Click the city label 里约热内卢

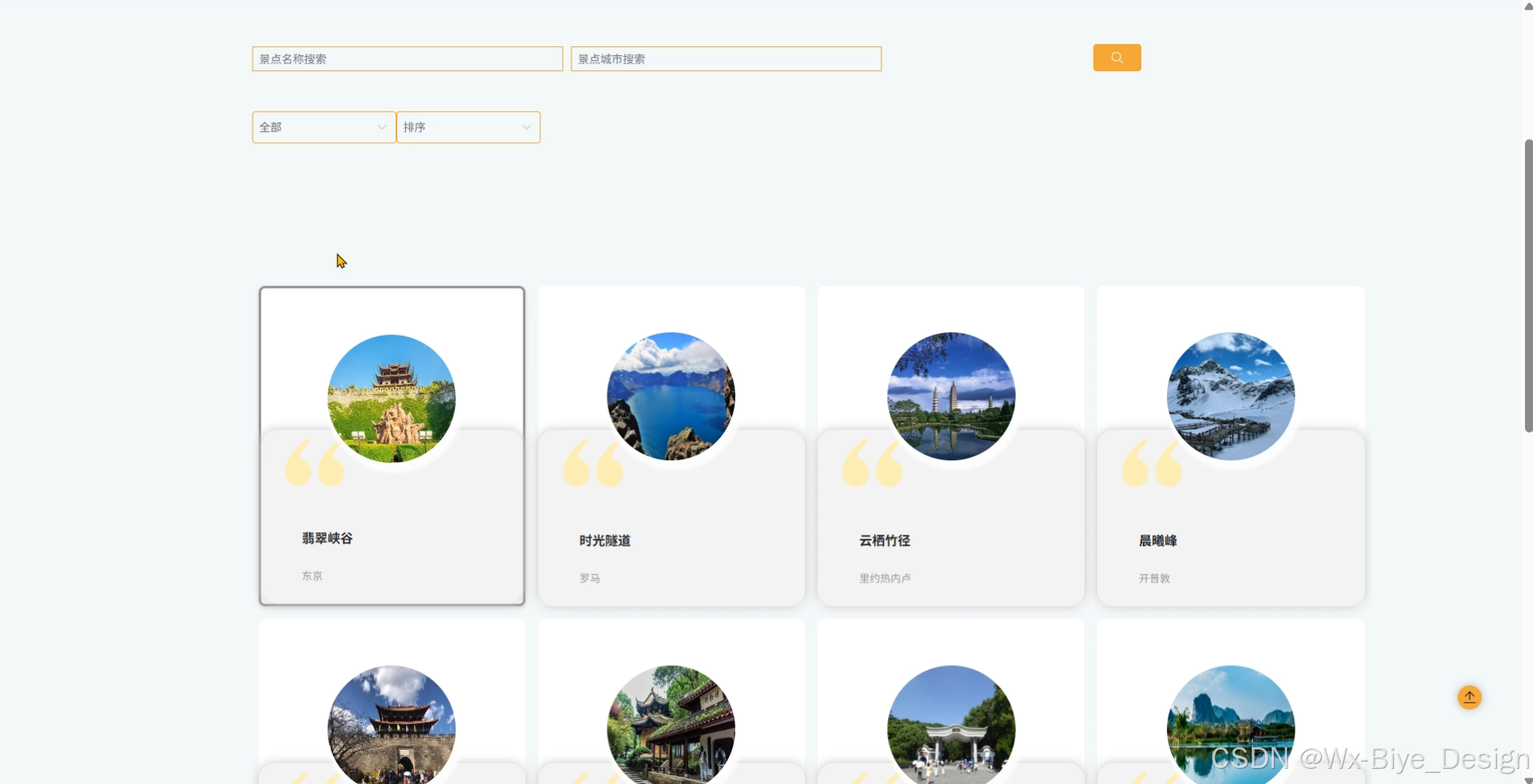885,579
